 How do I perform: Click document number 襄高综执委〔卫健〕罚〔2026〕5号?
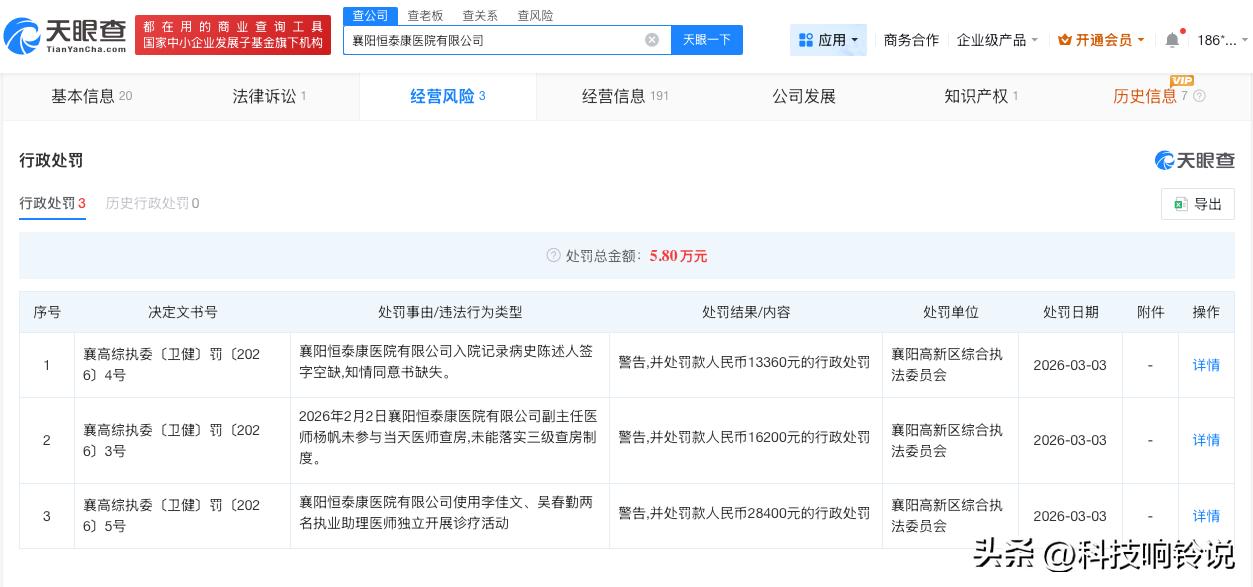pos(172,515)
